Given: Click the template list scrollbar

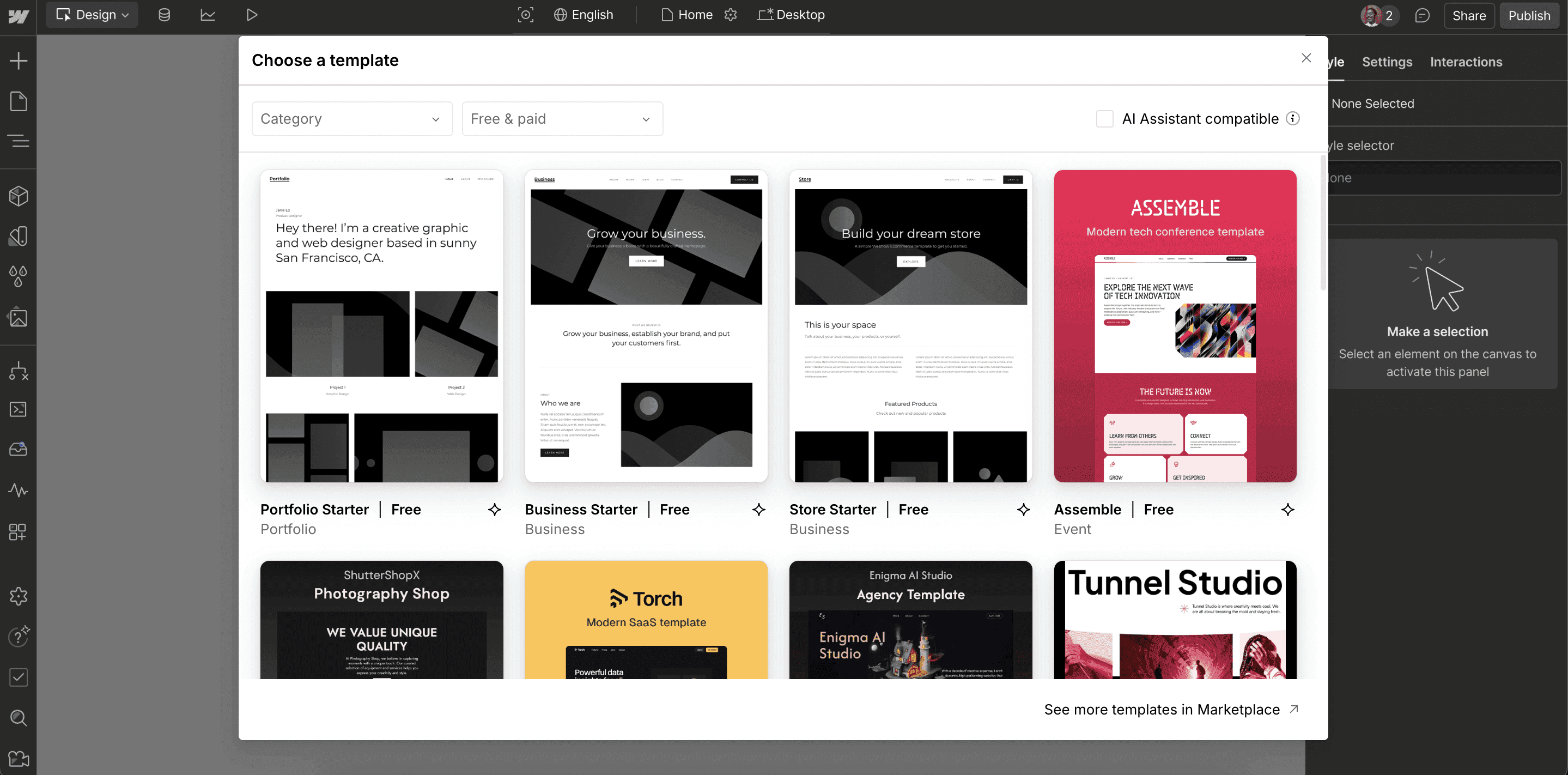Looking at the screenshot, I should point(1323,223).
